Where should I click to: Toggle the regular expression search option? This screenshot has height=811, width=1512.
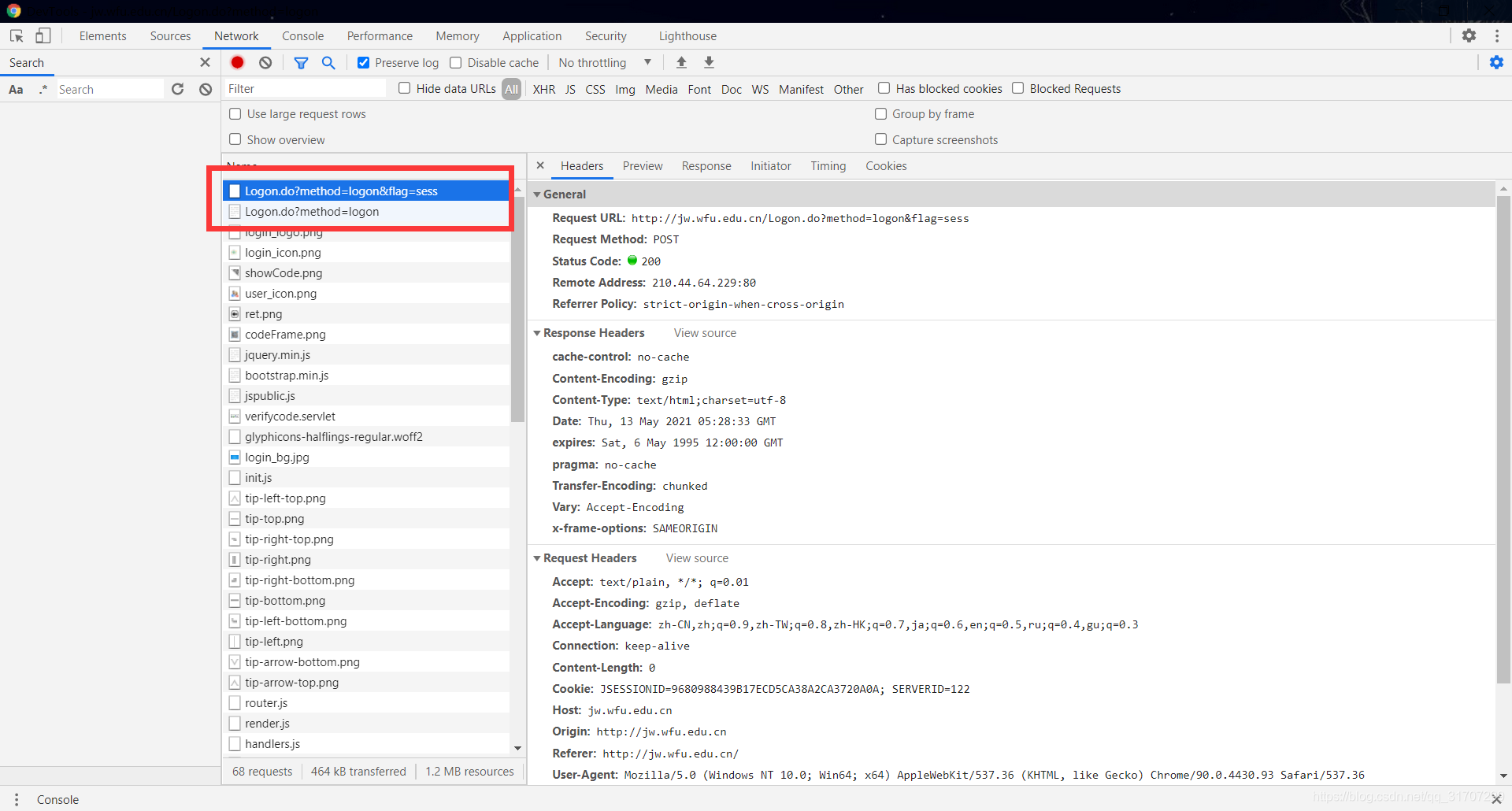[43, 89]
